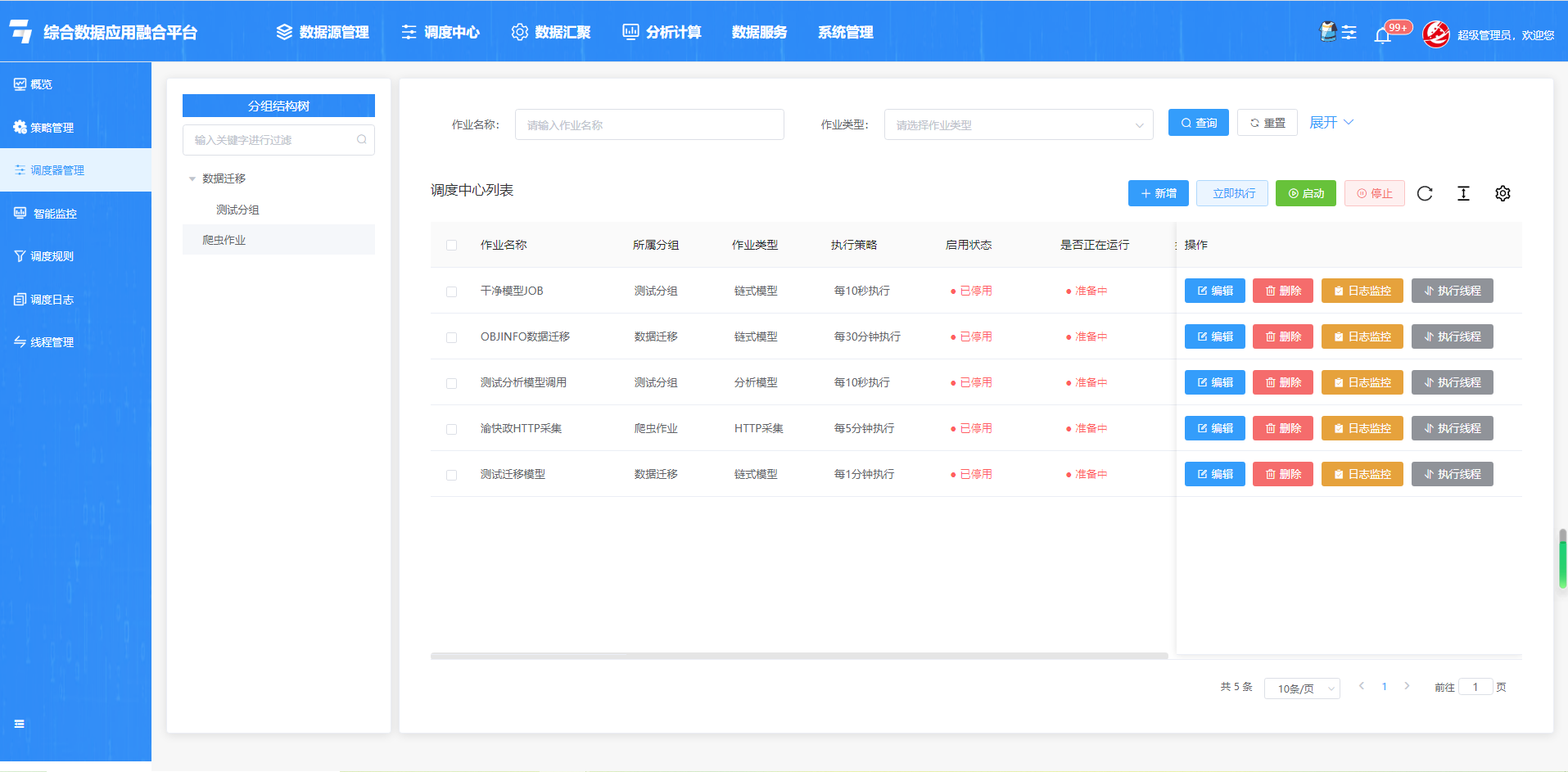The height and width of the screenshot is (772, 1568).
Task: Click the page vertical scrollbar thumb
Action: tap(1563, 559)
